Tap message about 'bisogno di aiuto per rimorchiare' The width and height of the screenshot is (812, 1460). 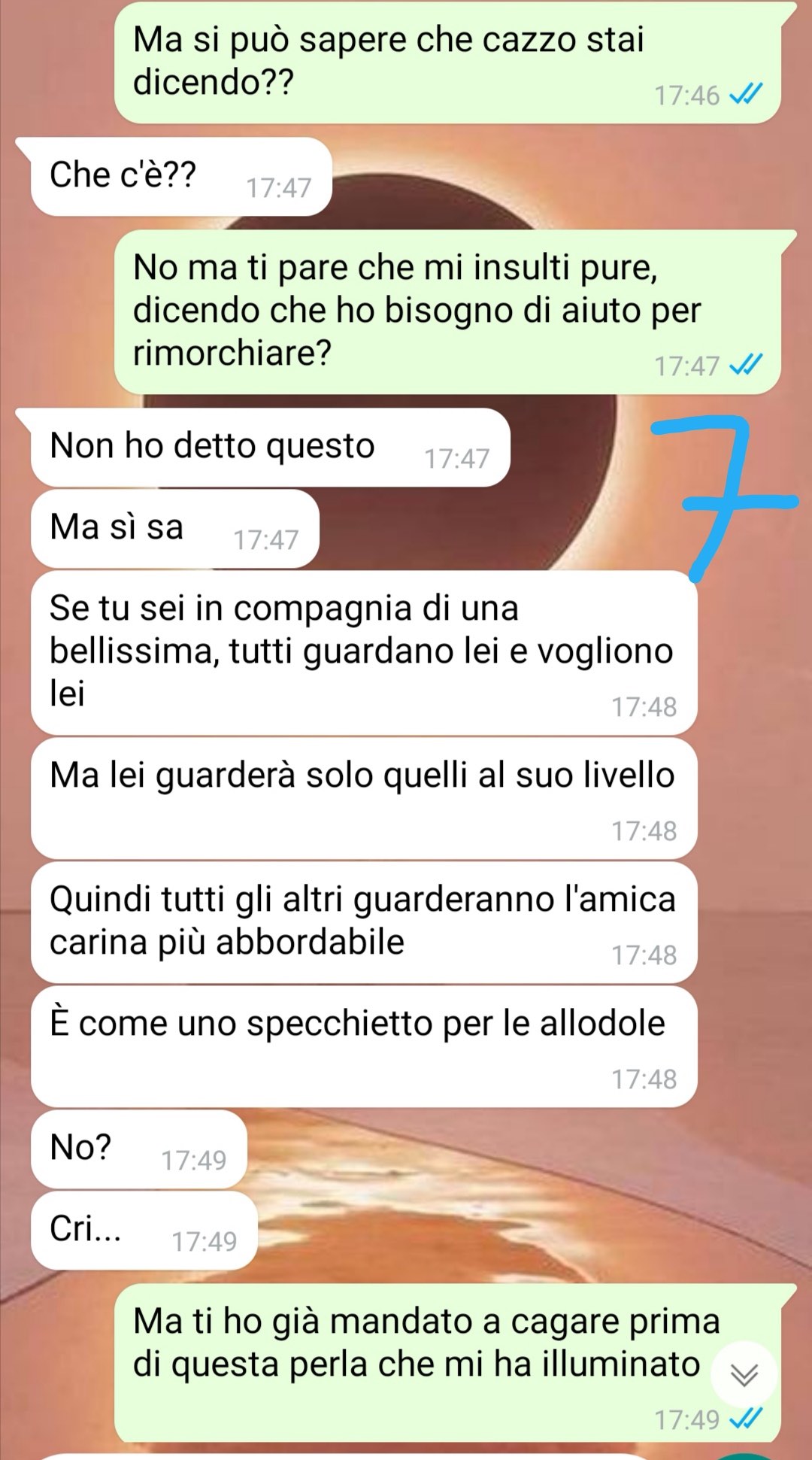(x=447, y=312)
